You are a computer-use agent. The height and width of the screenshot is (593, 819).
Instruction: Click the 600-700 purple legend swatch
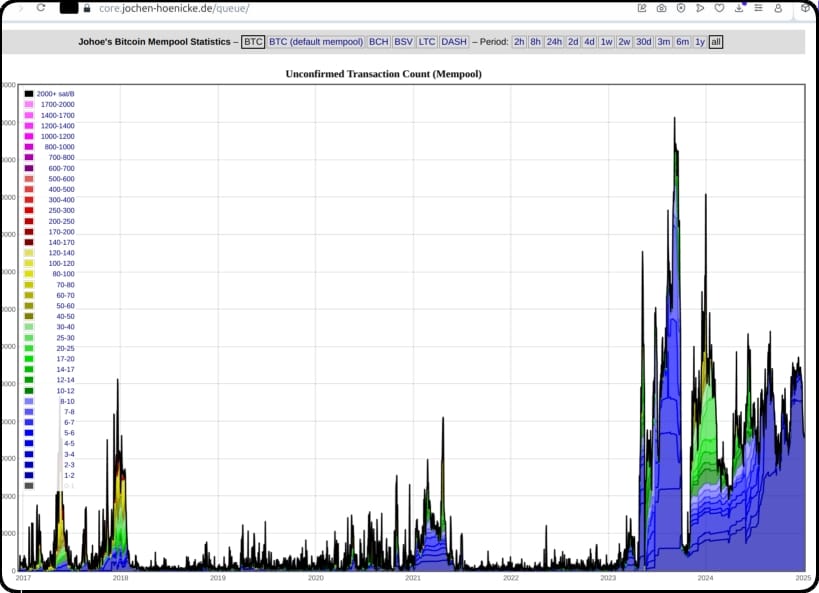click(x=29, y=168)
